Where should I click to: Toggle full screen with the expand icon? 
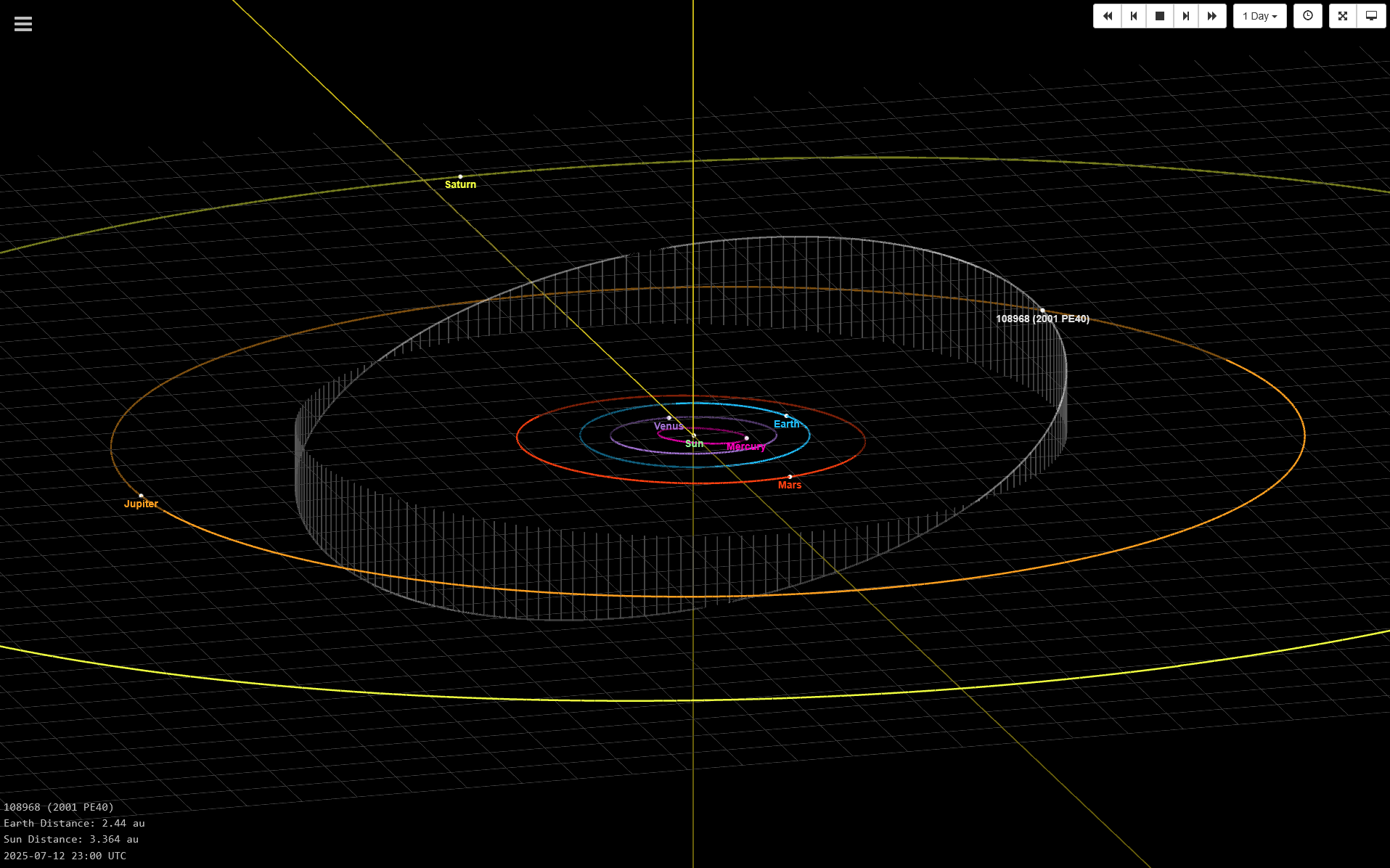1342,16
